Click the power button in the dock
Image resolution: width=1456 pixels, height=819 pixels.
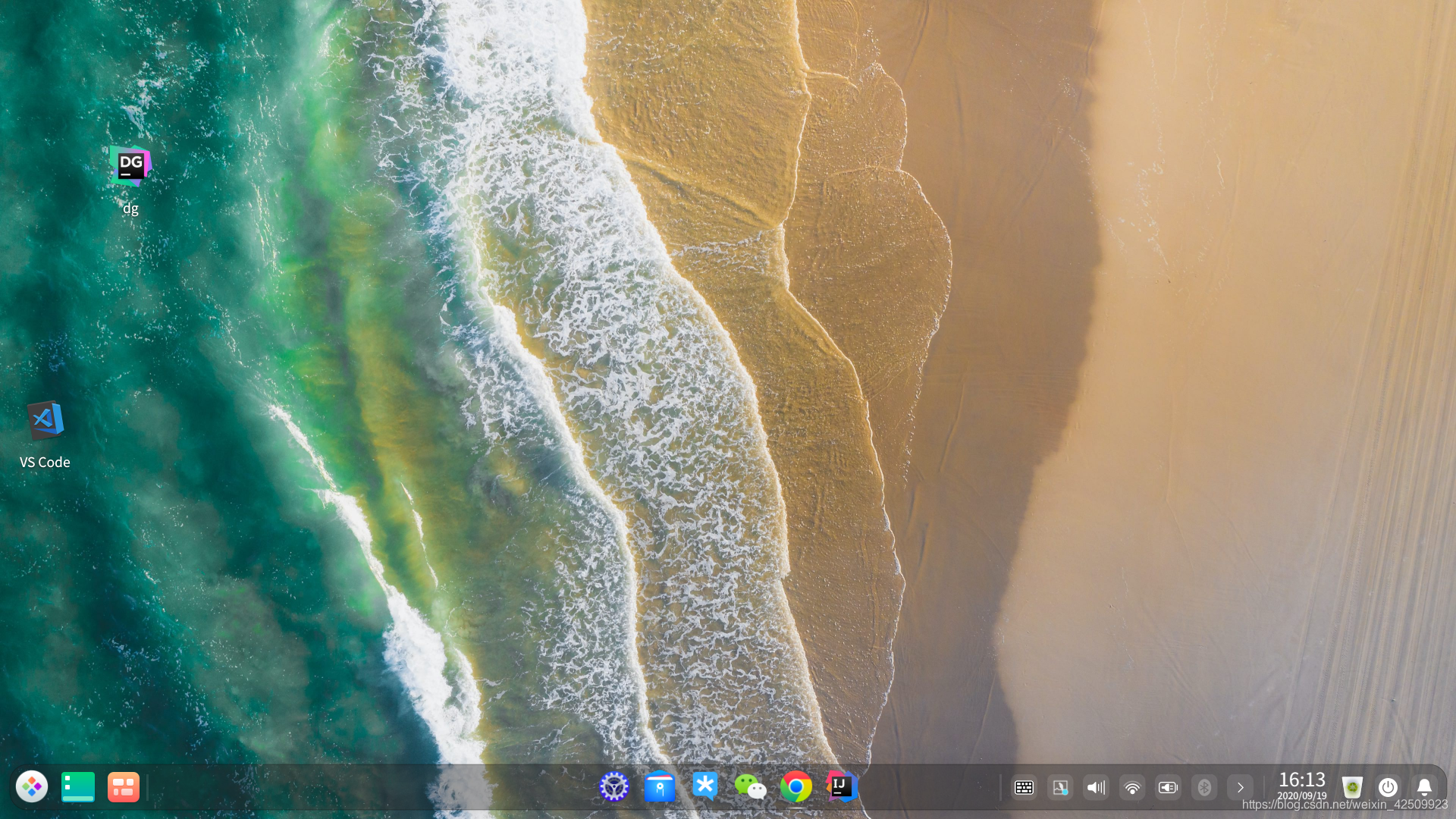(1388, 787)
